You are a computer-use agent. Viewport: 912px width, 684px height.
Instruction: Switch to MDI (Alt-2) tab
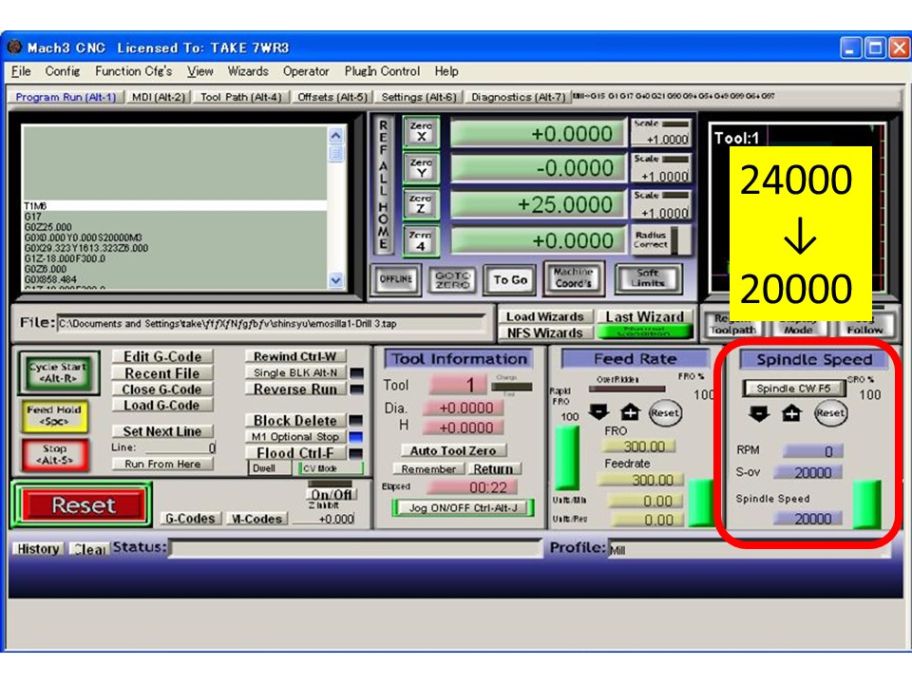click(x=158, y=97)
